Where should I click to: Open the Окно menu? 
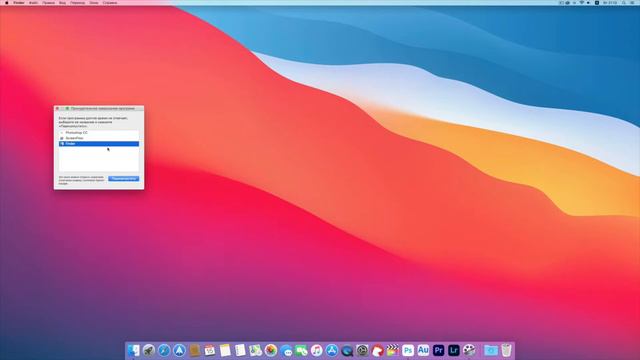point(94,3)
